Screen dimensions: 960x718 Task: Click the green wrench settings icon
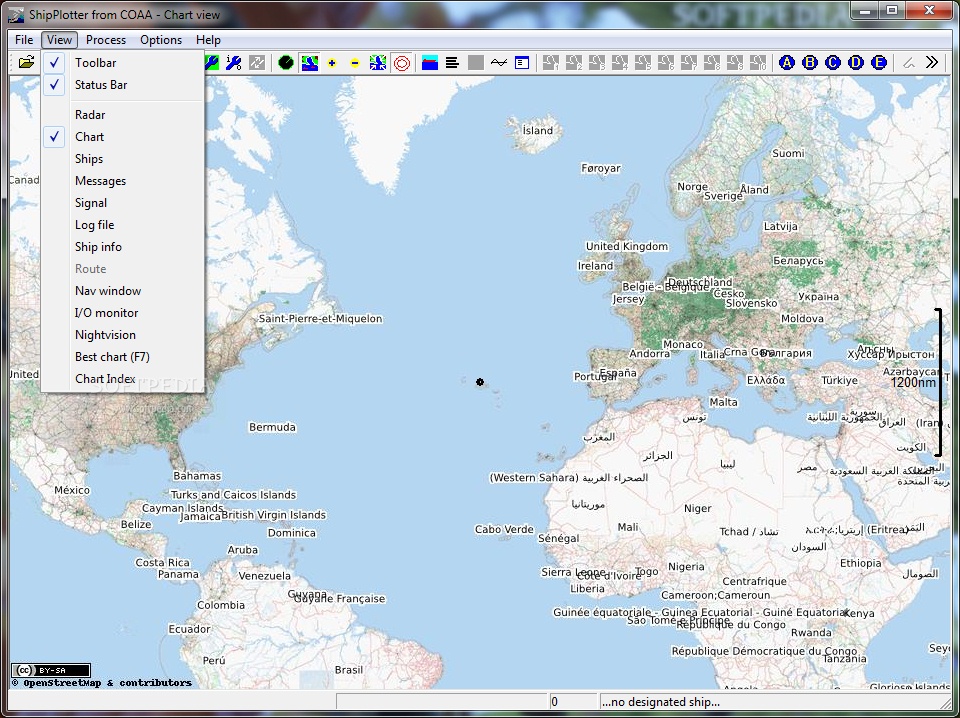(x=212, y=62)
